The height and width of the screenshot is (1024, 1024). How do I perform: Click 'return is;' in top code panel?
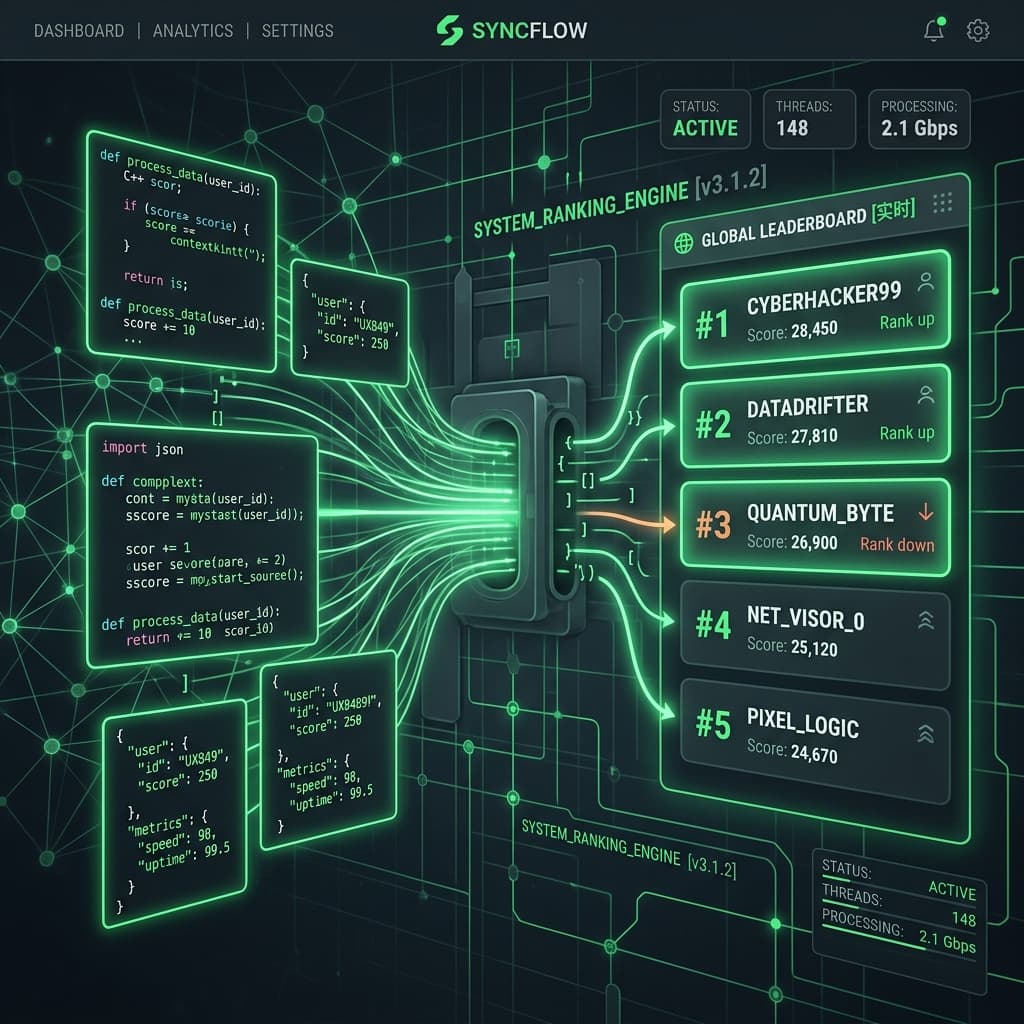(x=155, y=280)
